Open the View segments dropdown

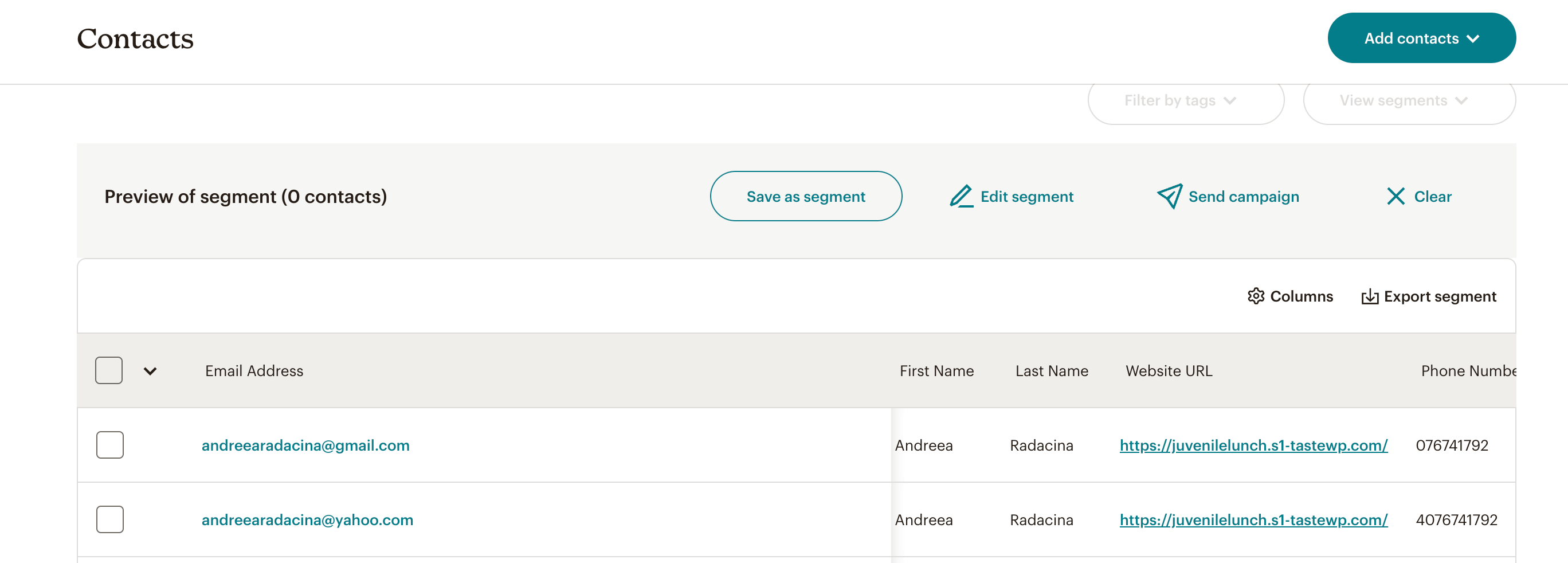[1409, 101]
